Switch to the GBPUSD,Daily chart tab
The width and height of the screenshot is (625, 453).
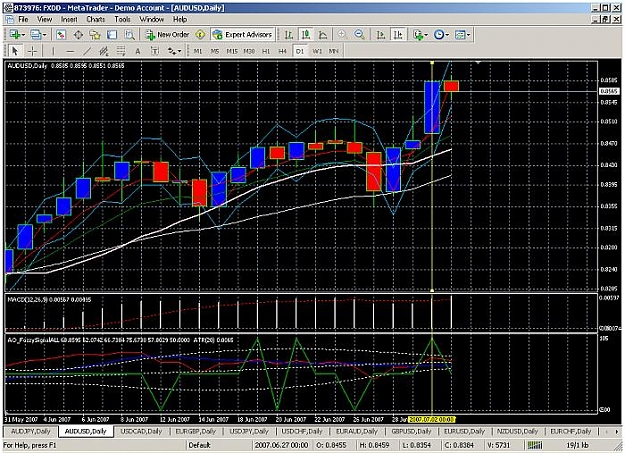point(411,431)
